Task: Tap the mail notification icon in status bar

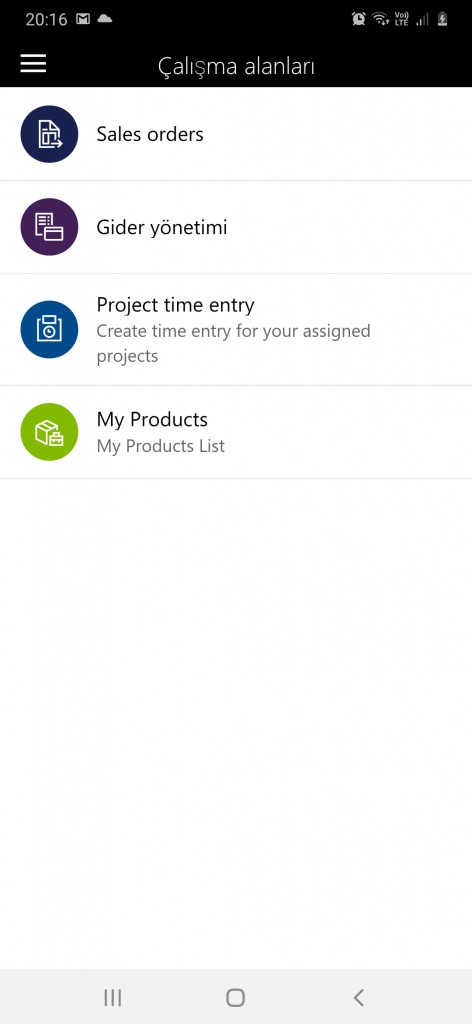Action: 83,19
